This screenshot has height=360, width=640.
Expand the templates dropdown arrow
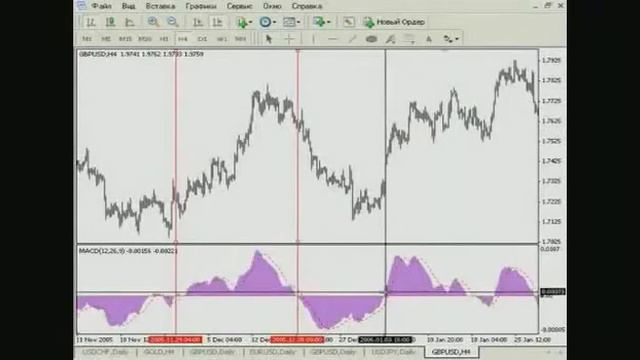[299, 22]
